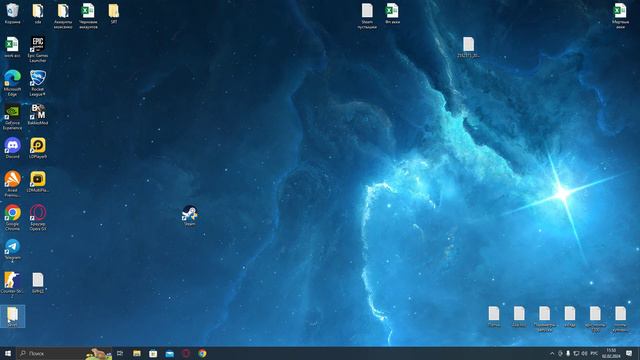Launch Epic Games Launcher
Screen dimensions: 640x360
tap(38, 49)
